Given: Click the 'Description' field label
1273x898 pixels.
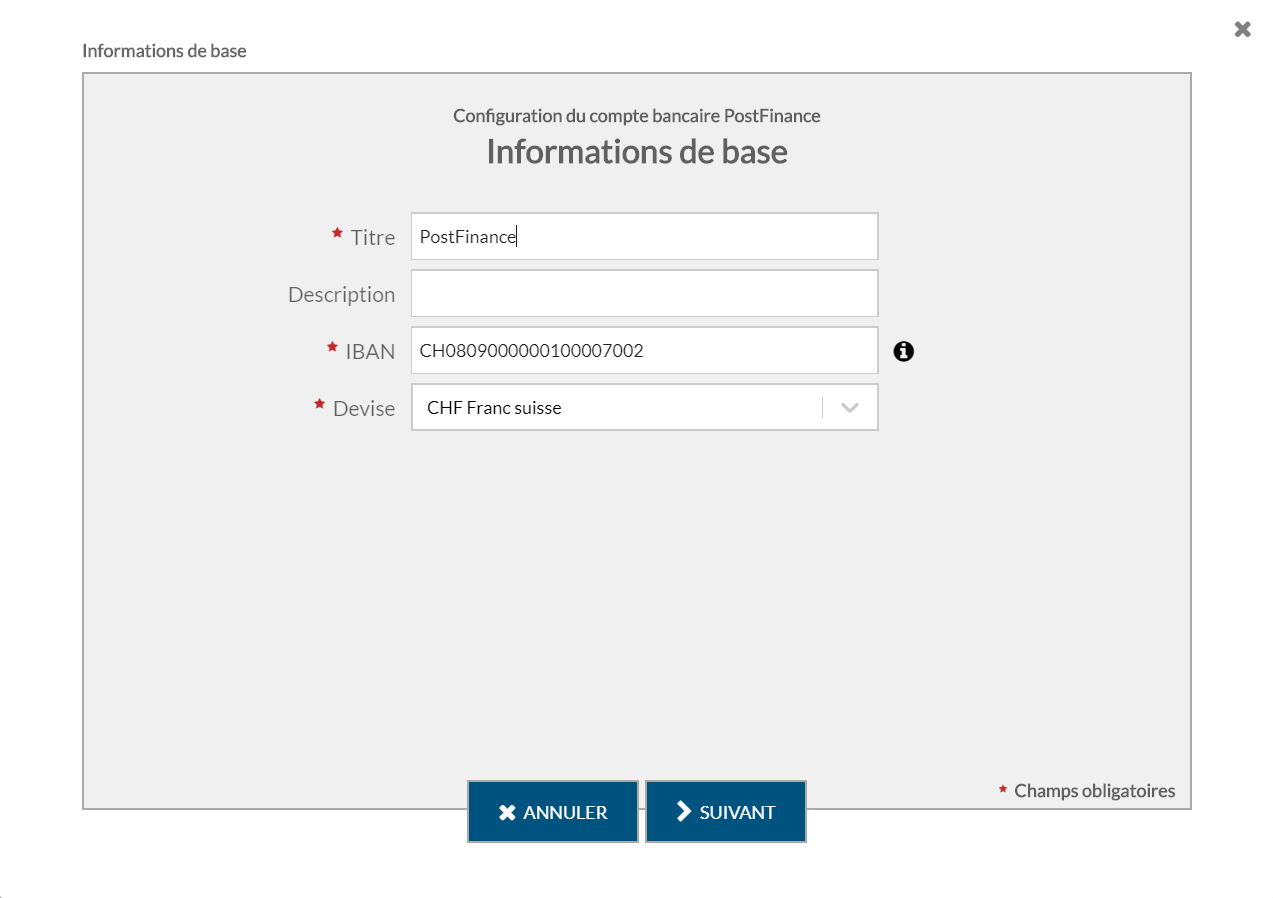Looking at the screenshot, I should pyautogui.click(x=341, y=295).
